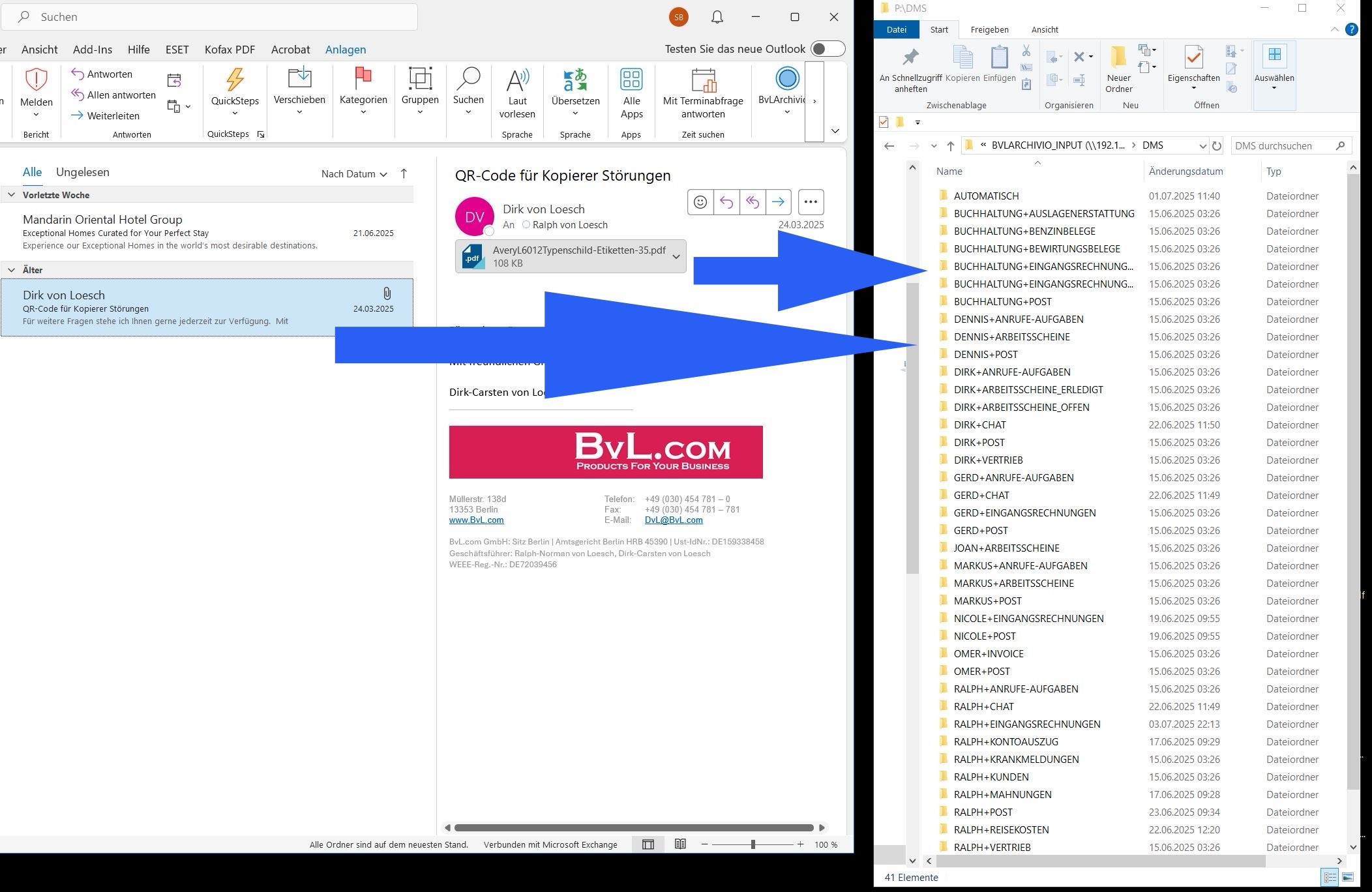Click the emoji reaction icon in email
Screen dimensions: 1372x892
[x=700, y=202]
